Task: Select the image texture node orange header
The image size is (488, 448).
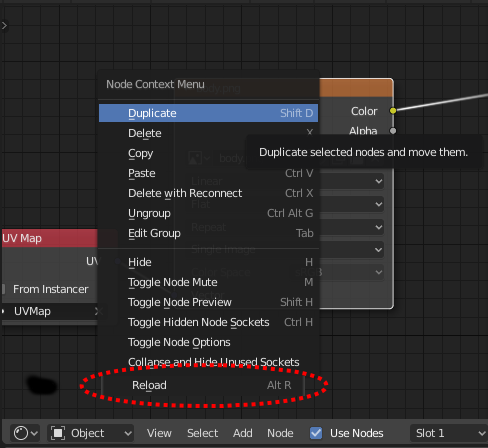Action: (356, 88)
